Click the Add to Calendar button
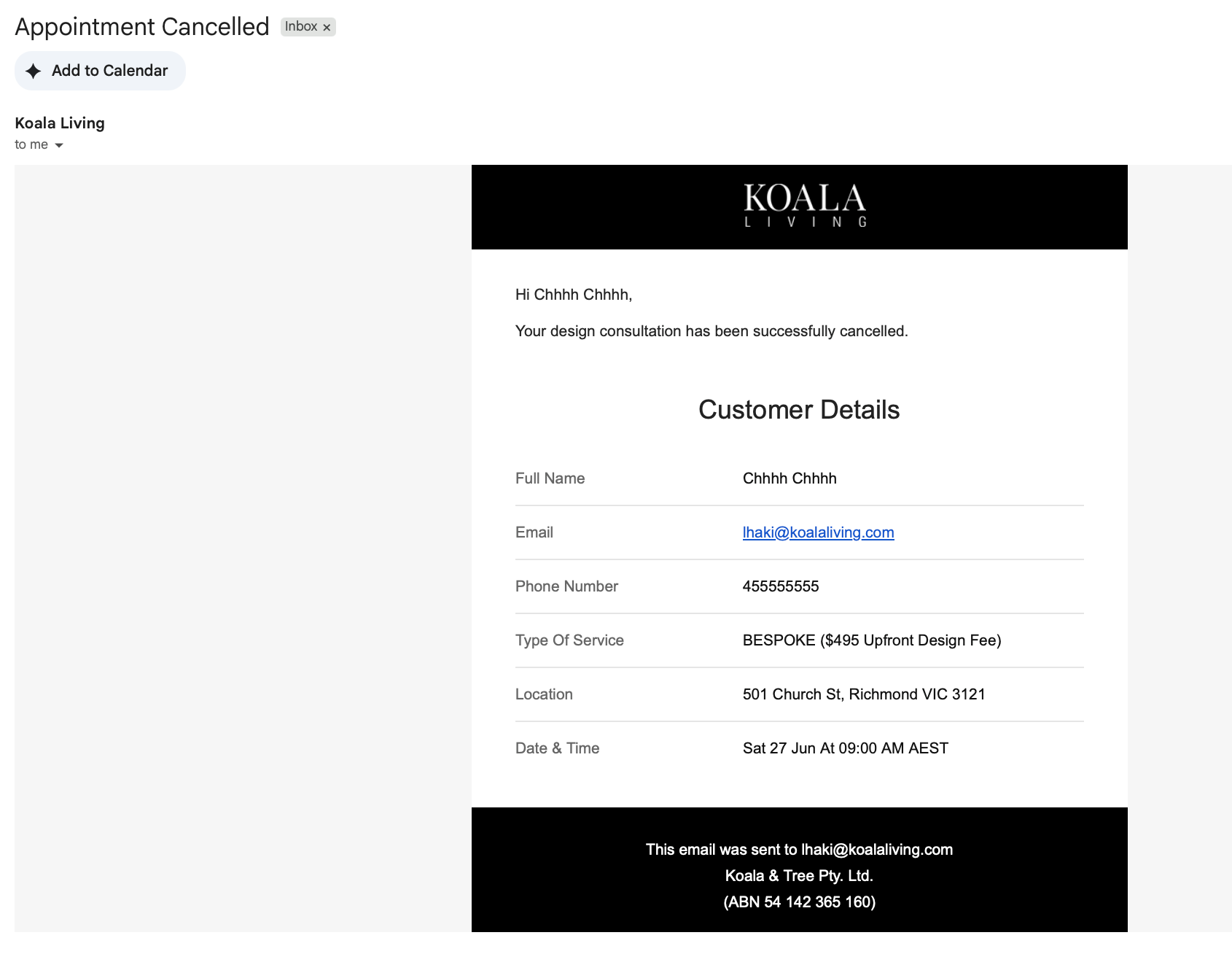Image resolution: width=1232 pixels, height=954 pixels. point(100,71)
